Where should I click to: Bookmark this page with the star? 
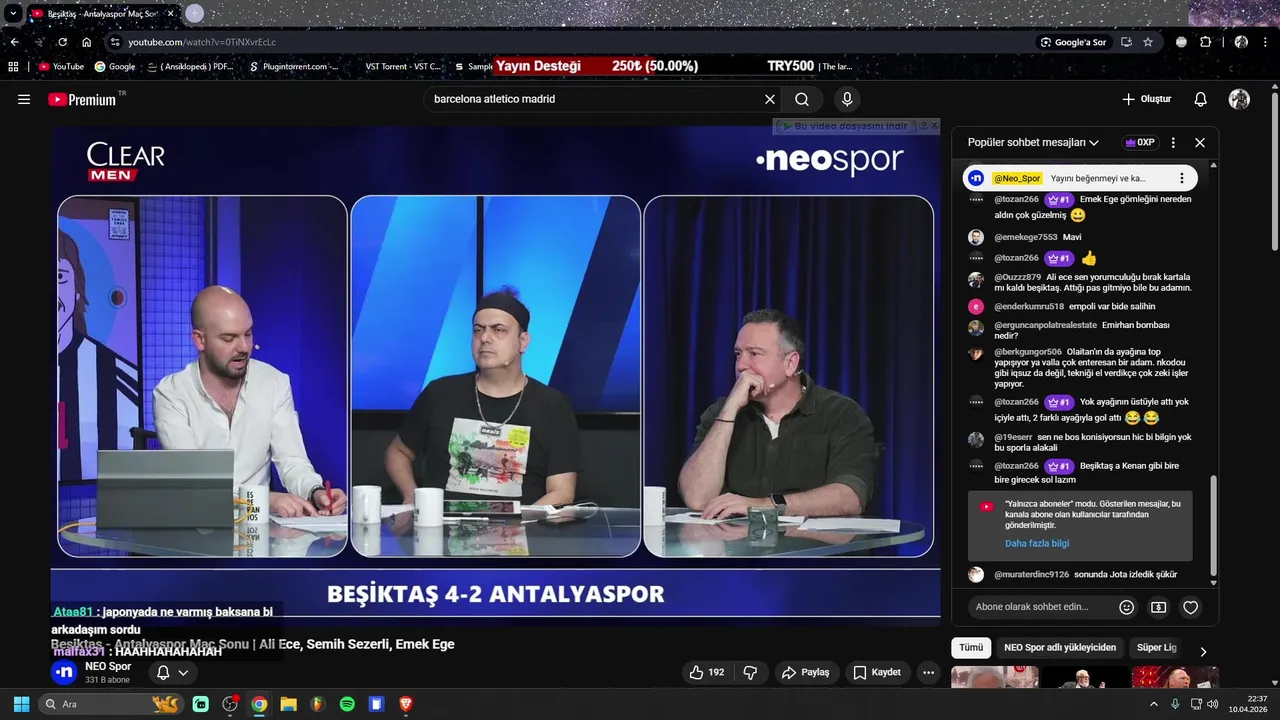click(x=1148, y=42)
